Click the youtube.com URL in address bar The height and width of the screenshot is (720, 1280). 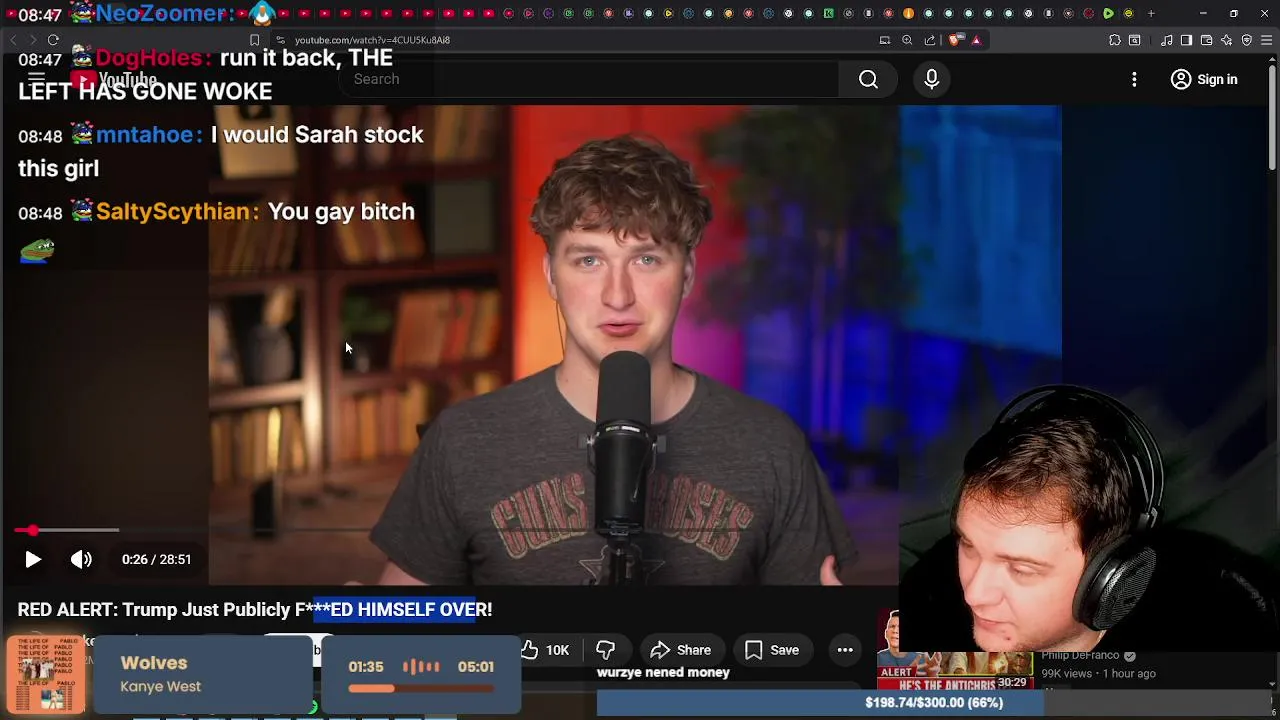point(372,40)
